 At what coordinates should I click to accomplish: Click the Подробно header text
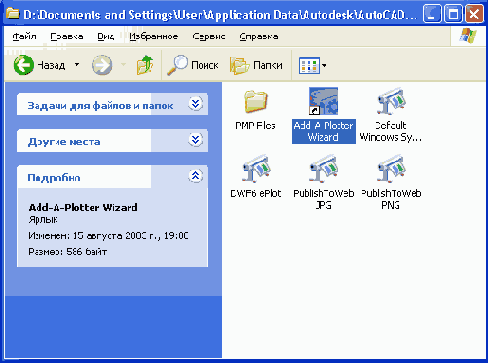point(54,177)
